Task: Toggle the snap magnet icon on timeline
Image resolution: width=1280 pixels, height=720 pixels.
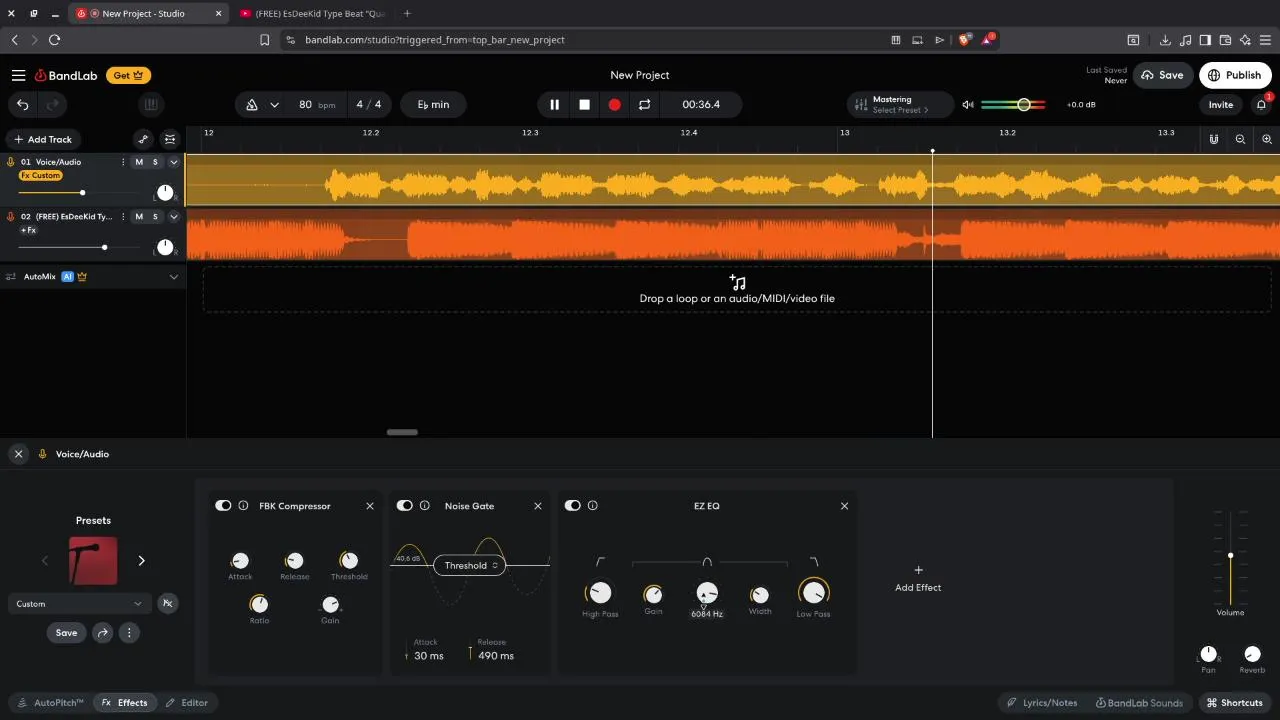Action: (1213, 139)
